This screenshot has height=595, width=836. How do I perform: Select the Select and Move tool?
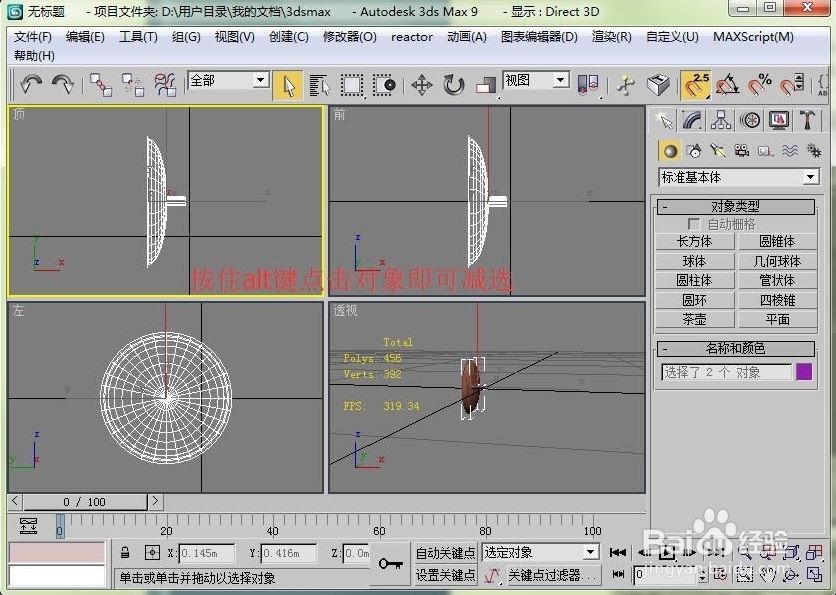(421, 85)
